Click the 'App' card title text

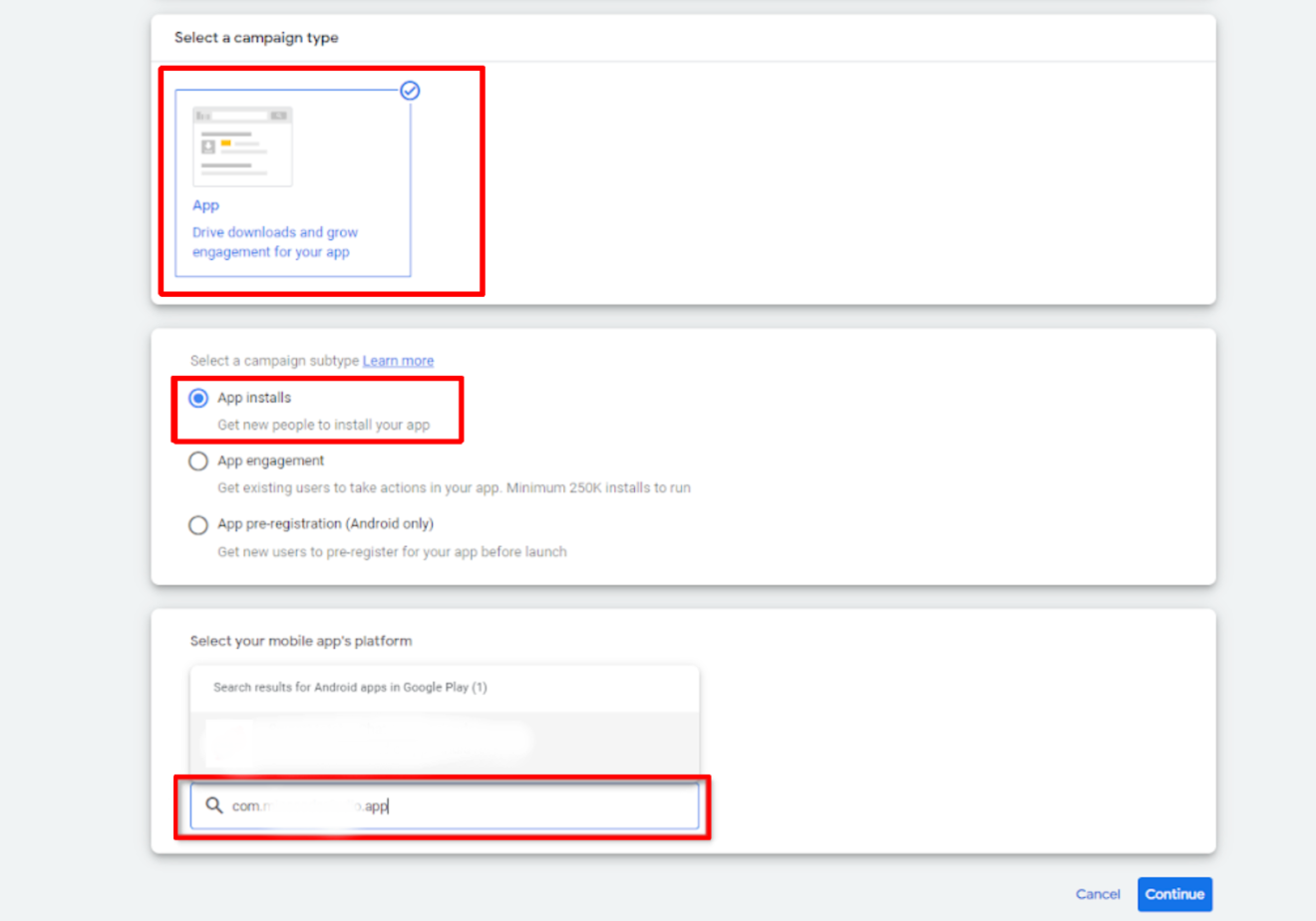(205, 205)
